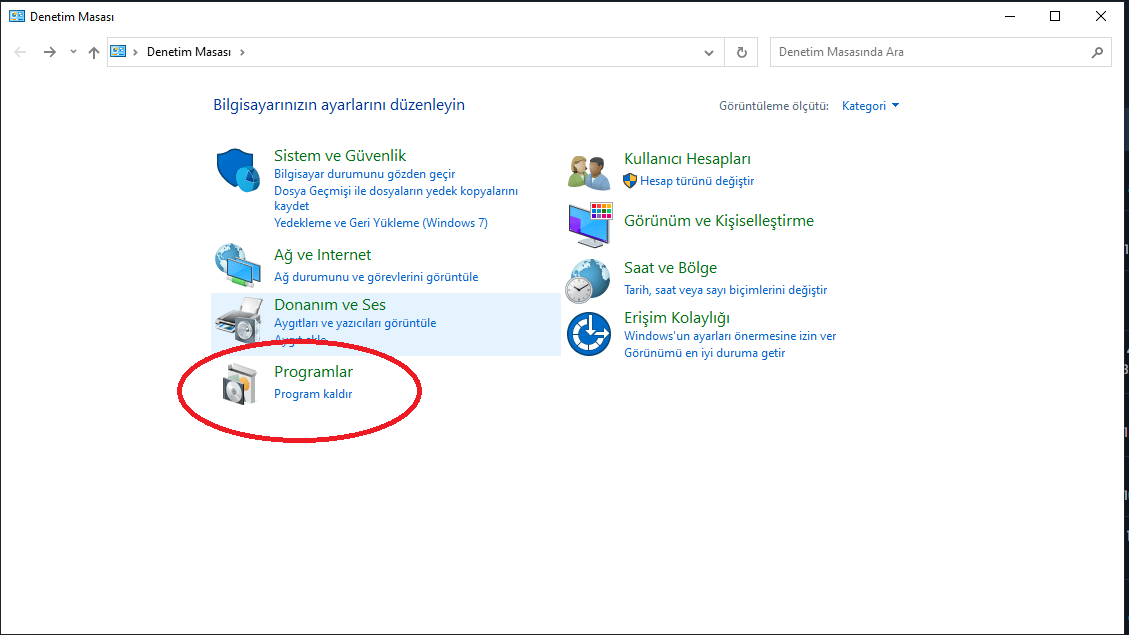This screenshot has width=1129, height=635.
Task: Go forward with the right arrow
Action: tap(50, 52)
